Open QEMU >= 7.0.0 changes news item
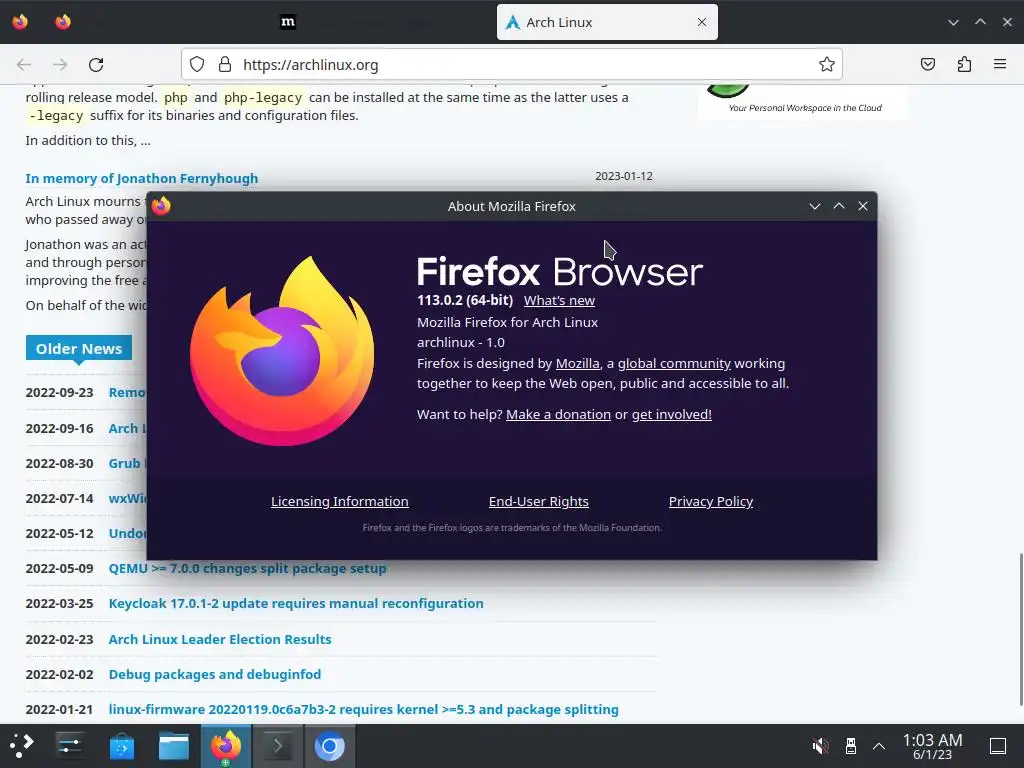The width and height of the screenshot is (1024, 768). coord(248,568)
